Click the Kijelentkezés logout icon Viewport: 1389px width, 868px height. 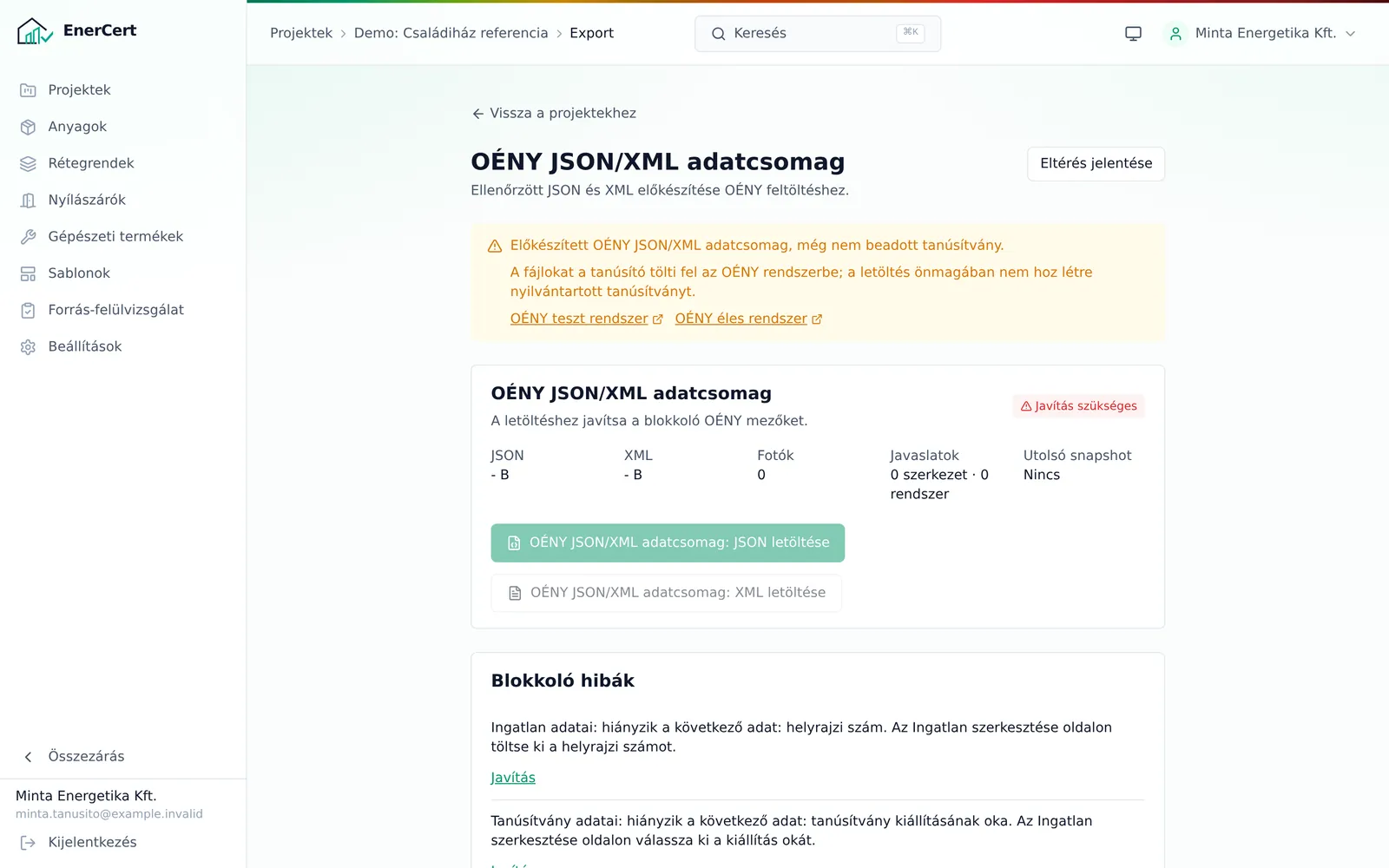click(28, 843)
